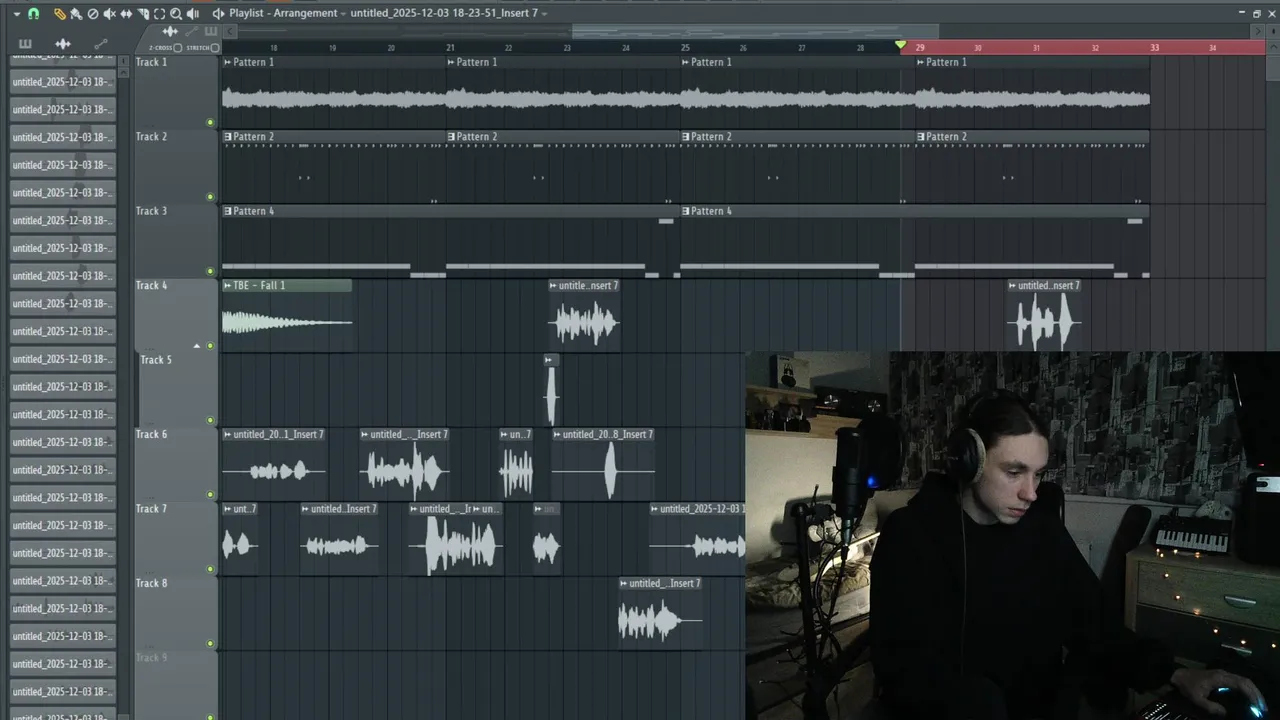Select the Select tool

pyautogui.click(x=159, y=14)
